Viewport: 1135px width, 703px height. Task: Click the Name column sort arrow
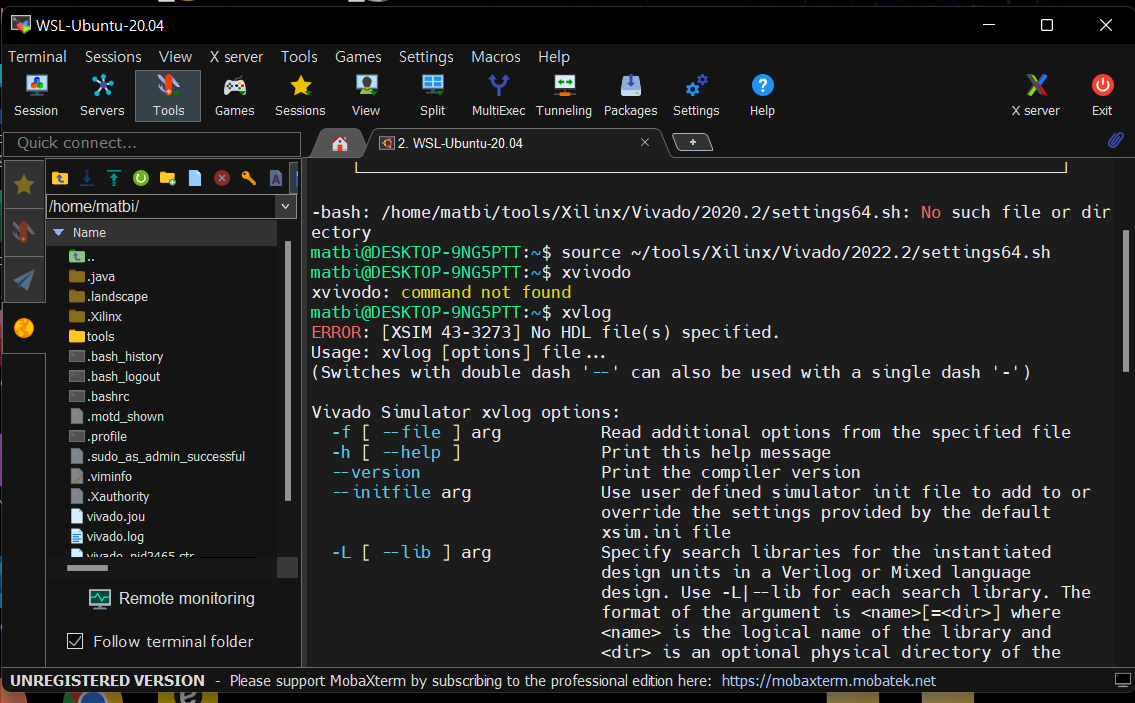[x=58, y=232]
